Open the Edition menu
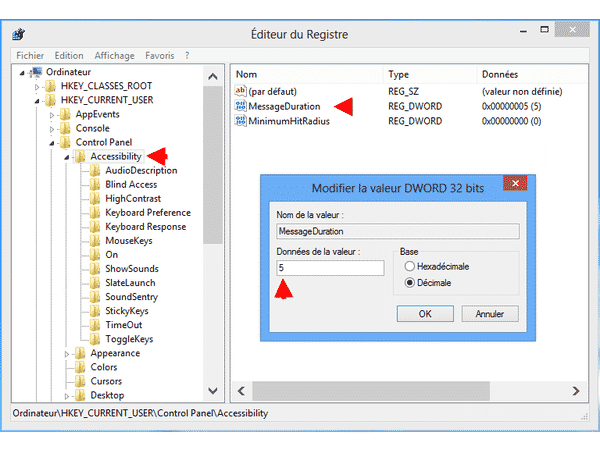 coord(69,55)
